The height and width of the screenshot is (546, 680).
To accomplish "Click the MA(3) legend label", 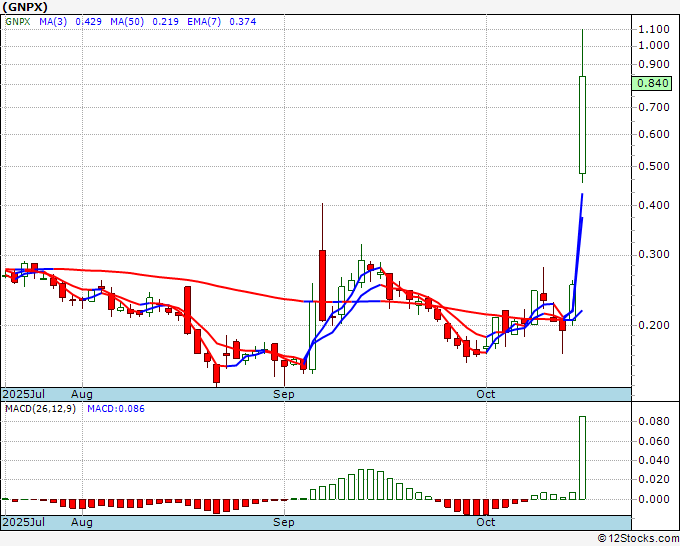I will point(53,22).
